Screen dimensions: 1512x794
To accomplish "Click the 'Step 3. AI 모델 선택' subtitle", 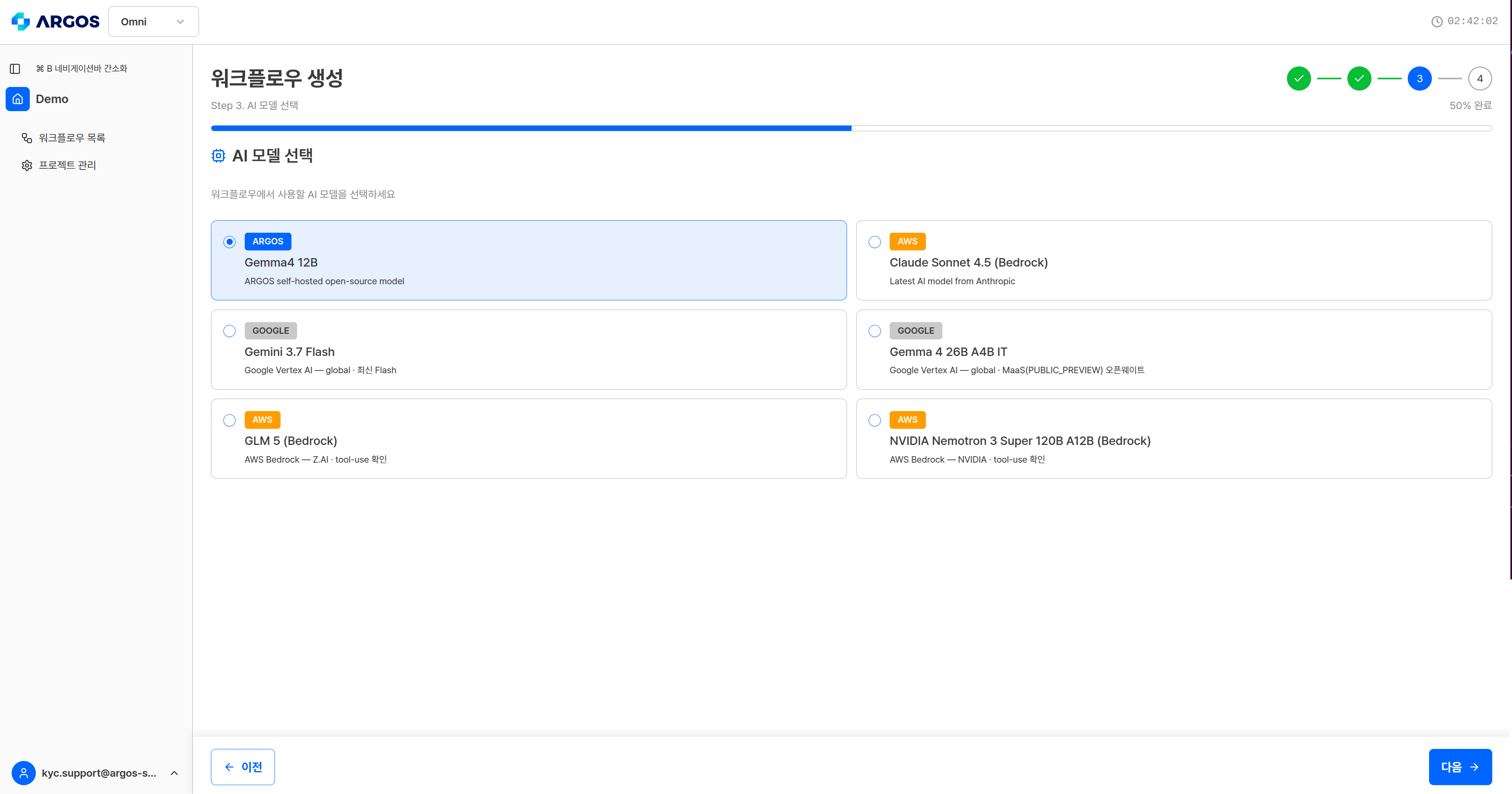I will 254,106.
